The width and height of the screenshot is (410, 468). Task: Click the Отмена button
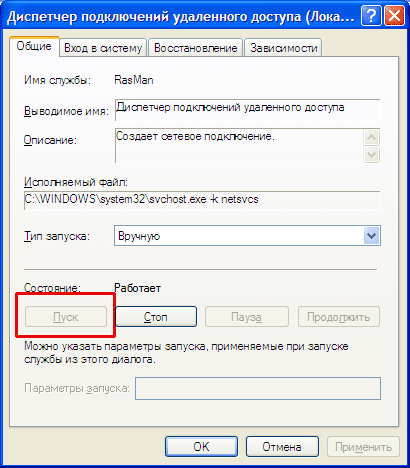pos(282,447)
